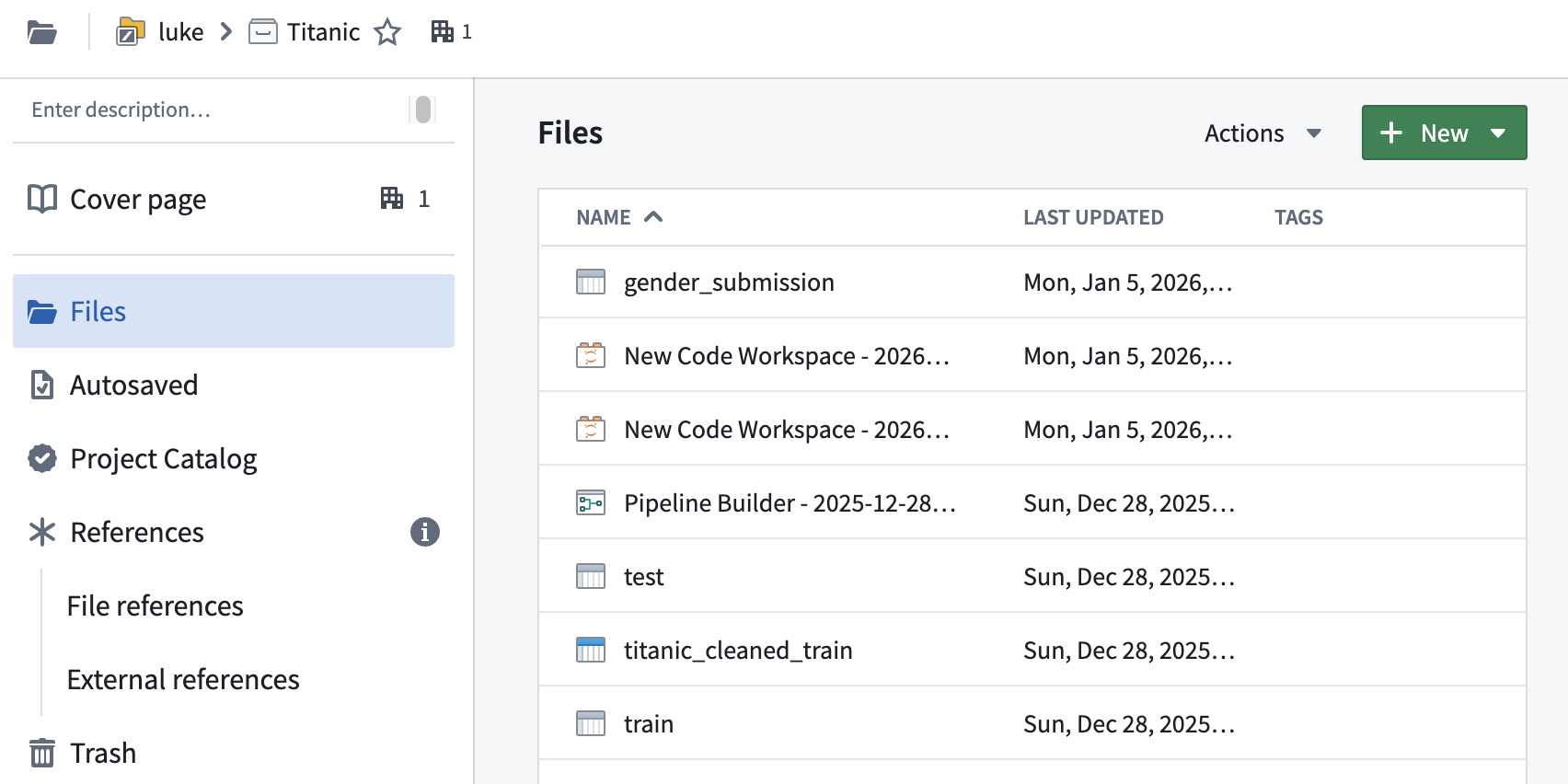Viewport: 1568px width, 784px height.
Task: Expand the New button dropdown arrow
Action: 1498,133
